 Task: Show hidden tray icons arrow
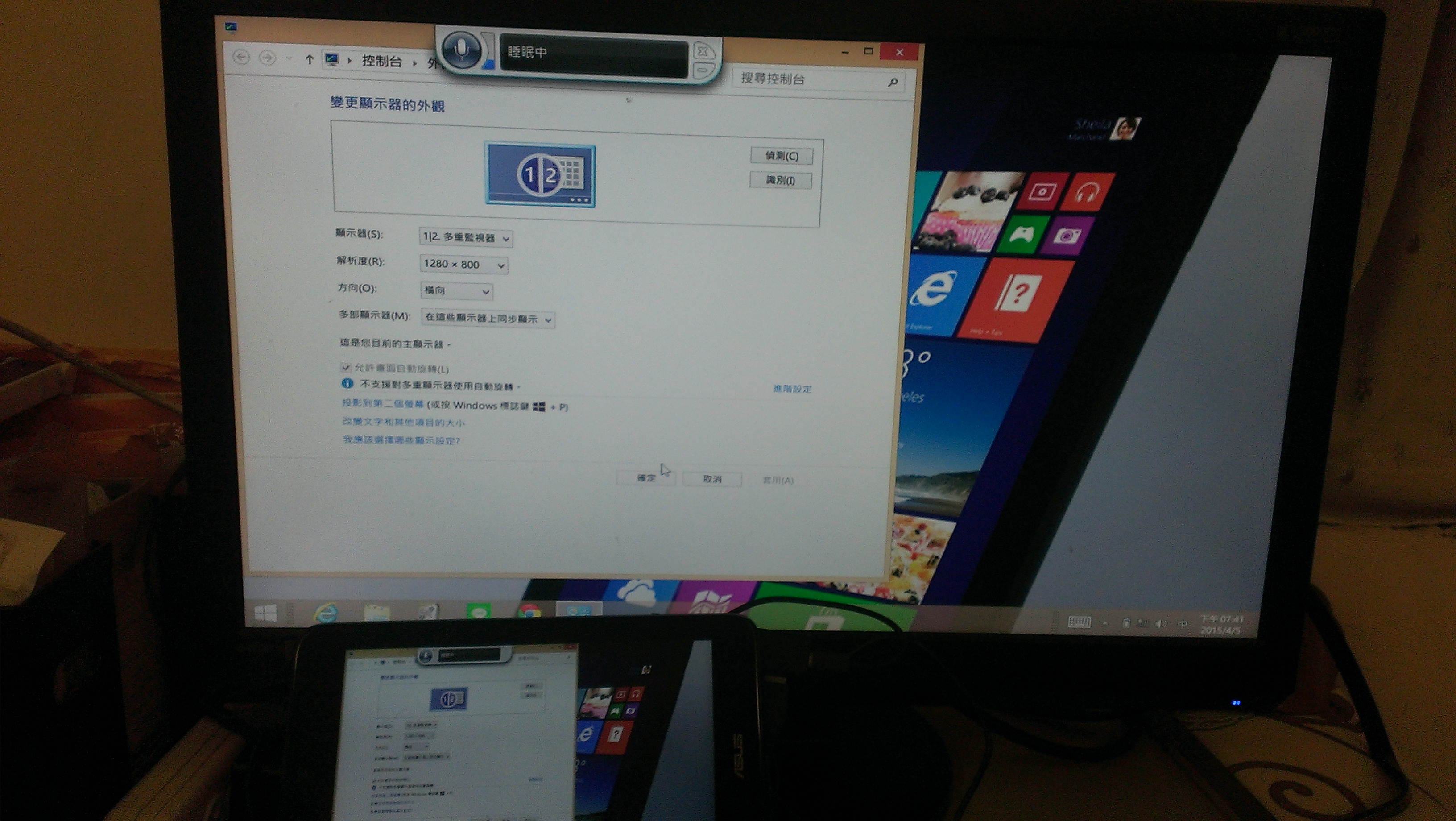[1105, 622]
